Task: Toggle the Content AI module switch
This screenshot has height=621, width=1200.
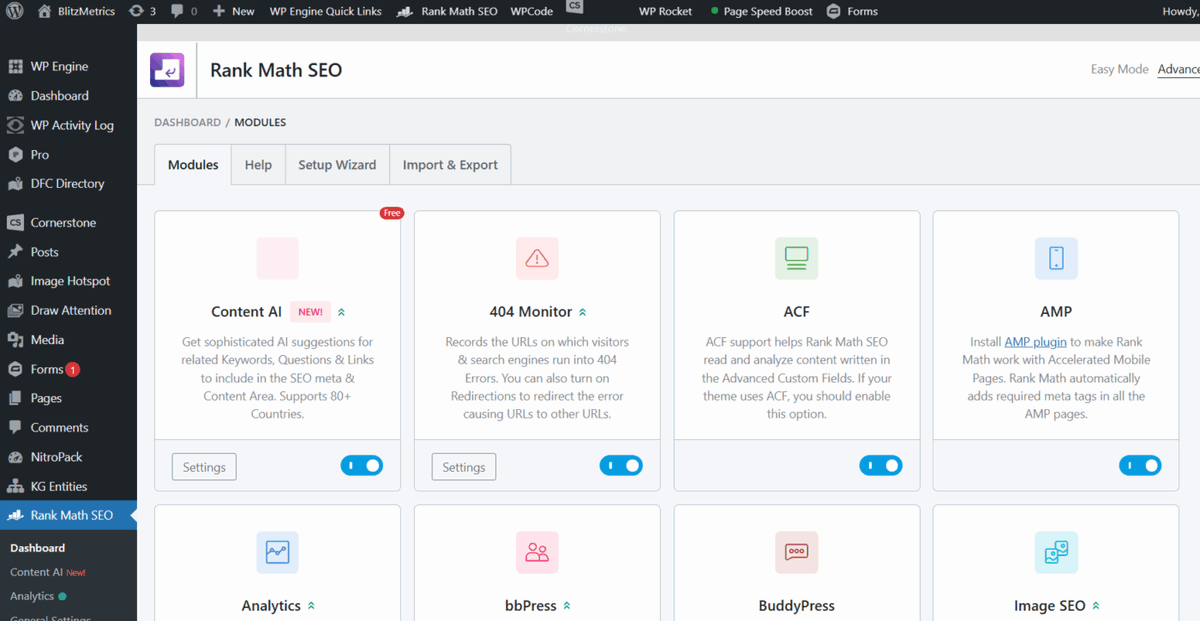Action: coord(362,466)
